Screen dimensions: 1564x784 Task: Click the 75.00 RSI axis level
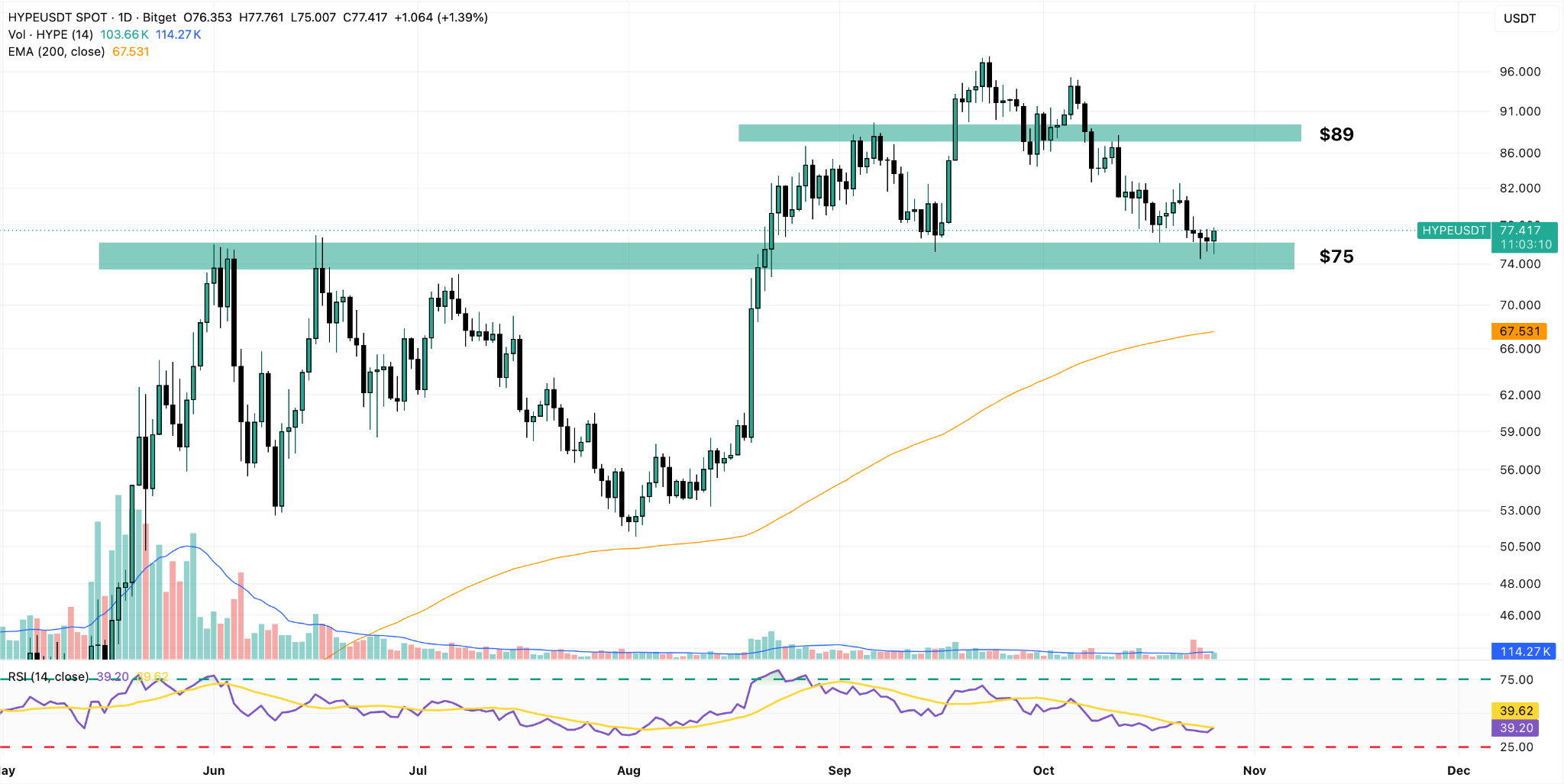[1517, 679]
